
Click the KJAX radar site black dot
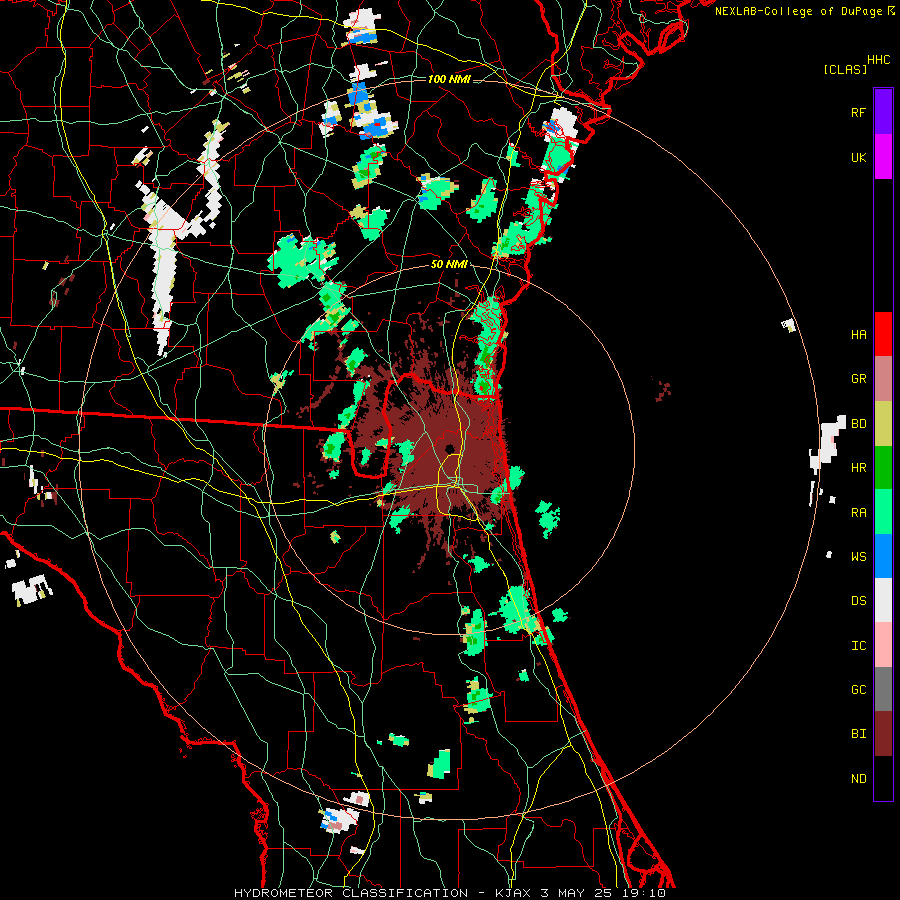(449, 449)
